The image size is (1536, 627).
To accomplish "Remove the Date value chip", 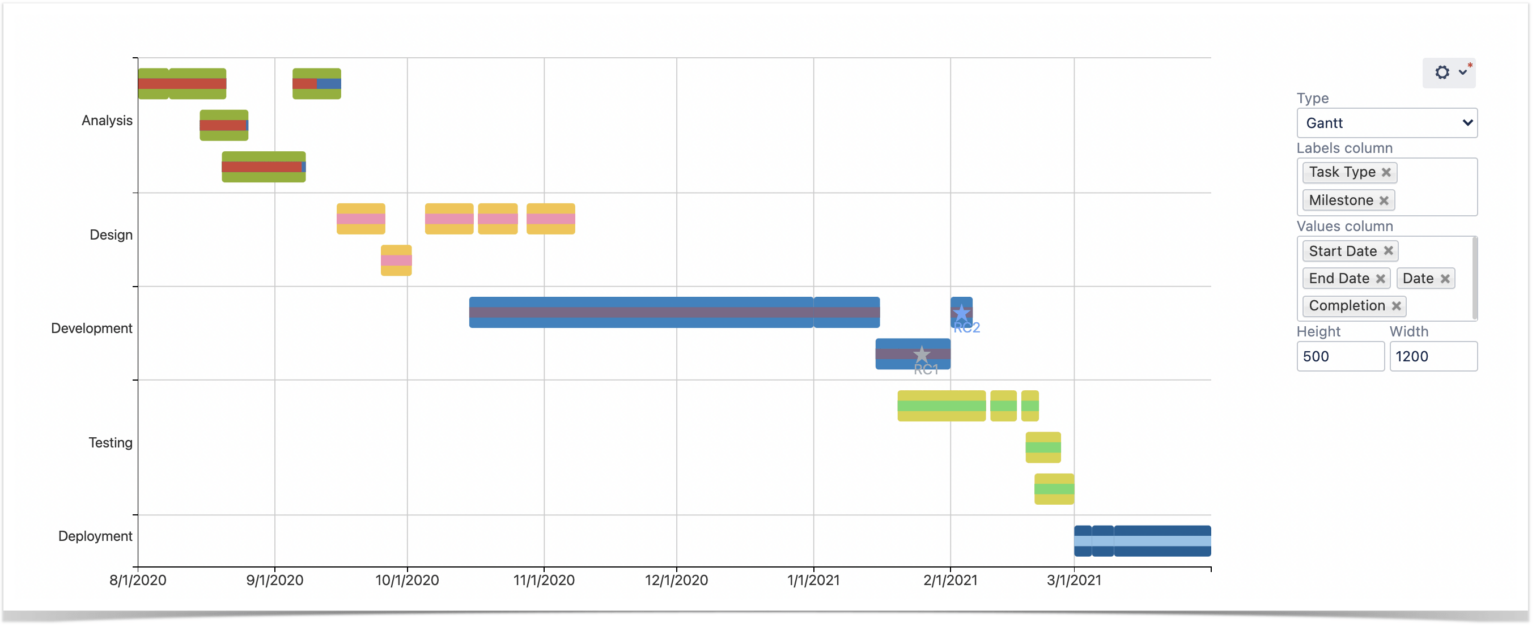I will pyautogui.click(x=1445, y=278).
